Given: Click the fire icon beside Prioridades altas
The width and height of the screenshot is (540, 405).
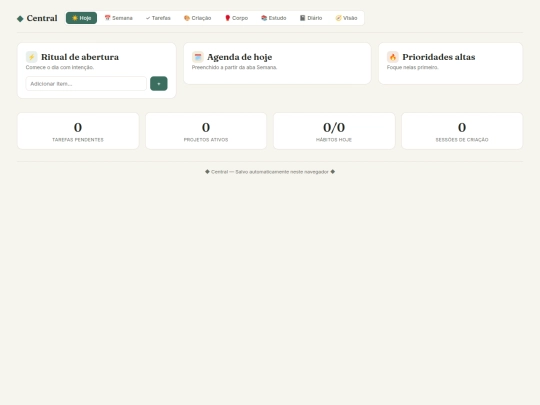Looking at the screenshot, I should [x=393, y=57].
